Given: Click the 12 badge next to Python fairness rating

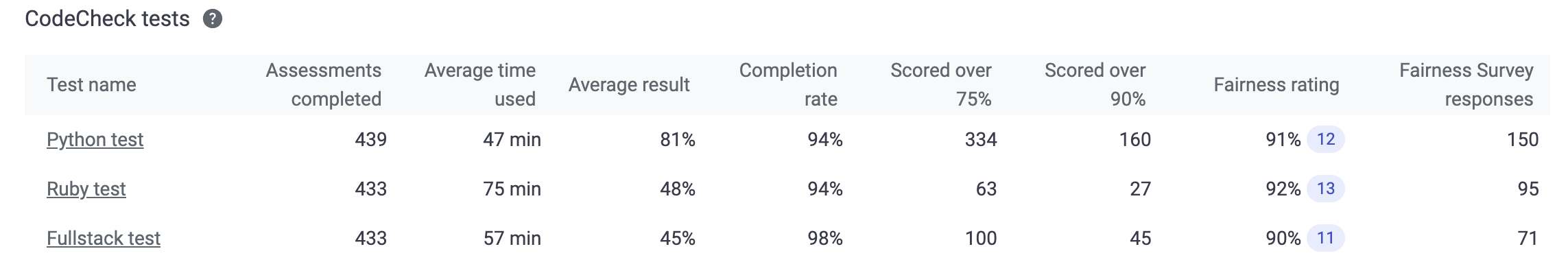Looking at the screenshot, I should [1325, 139].
